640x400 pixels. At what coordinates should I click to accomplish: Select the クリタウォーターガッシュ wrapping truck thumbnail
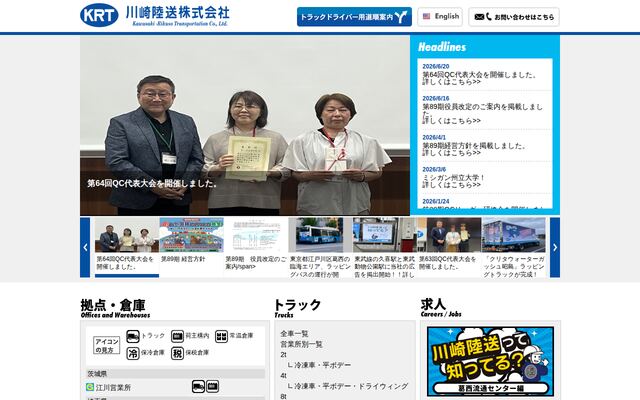[514, 247]
